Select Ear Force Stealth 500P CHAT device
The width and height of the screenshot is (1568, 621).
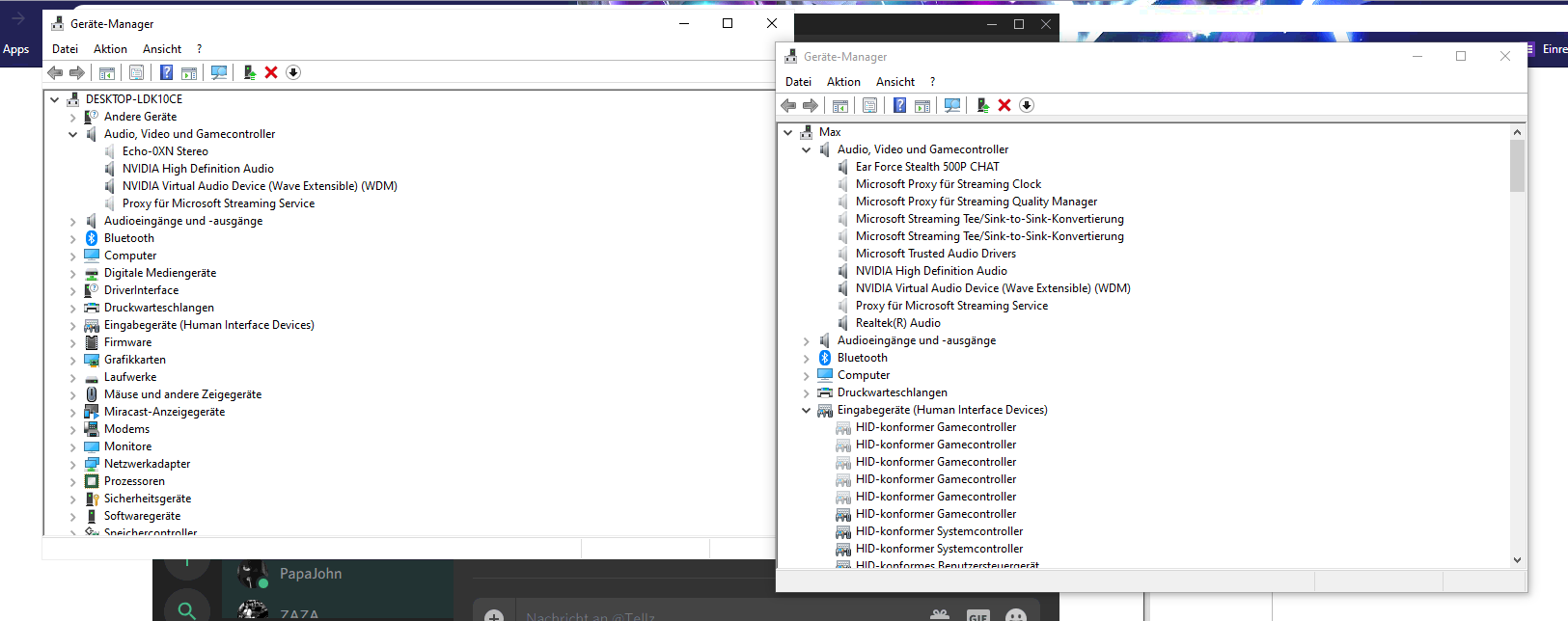(927, 167)
